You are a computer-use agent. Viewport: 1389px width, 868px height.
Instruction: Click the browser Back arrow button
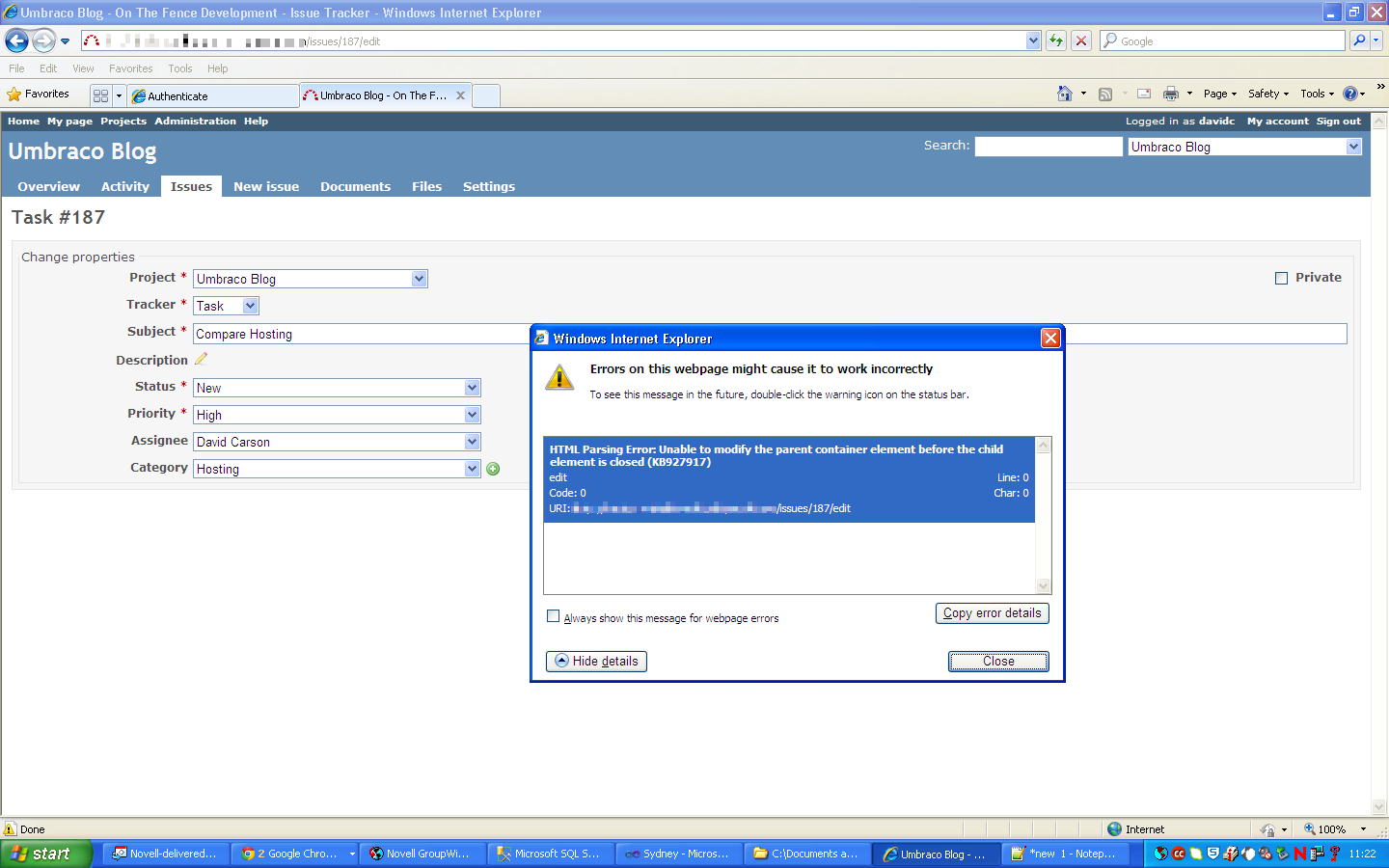(16, 41)
